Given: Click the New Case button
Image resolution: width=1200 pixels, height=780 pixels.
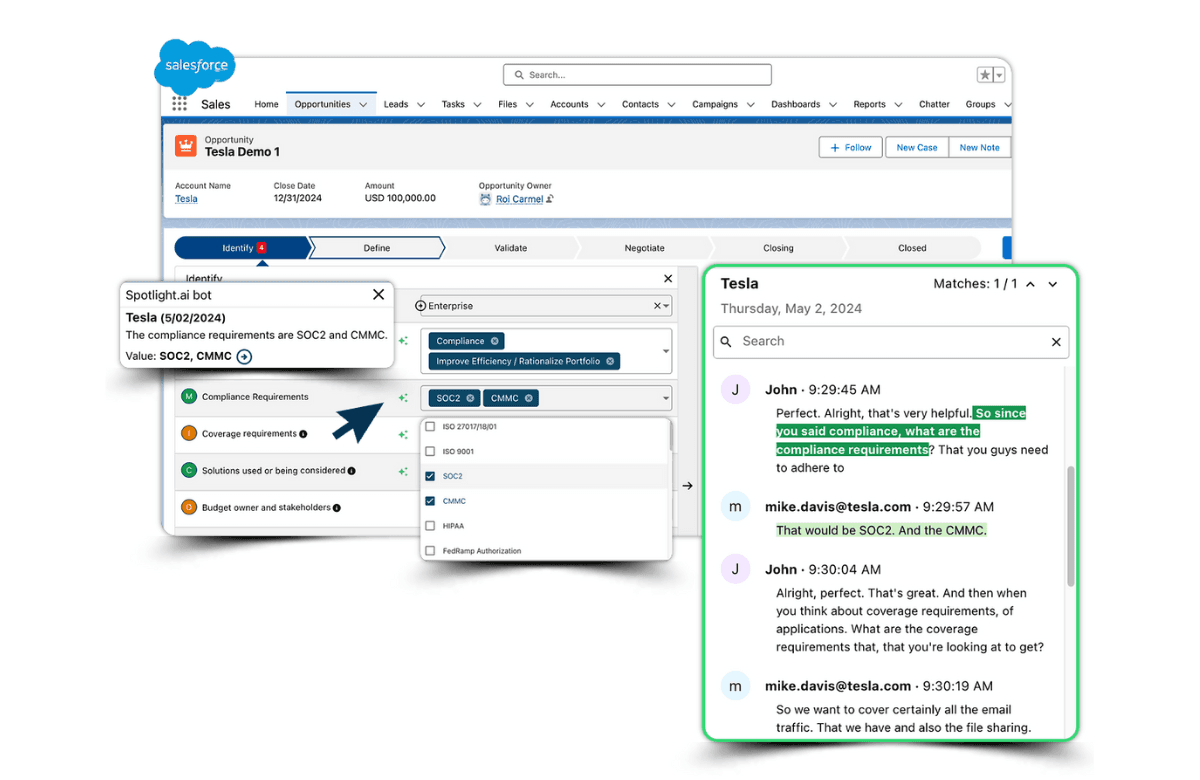Looking at the screenshot, I should tap(916, 147).
